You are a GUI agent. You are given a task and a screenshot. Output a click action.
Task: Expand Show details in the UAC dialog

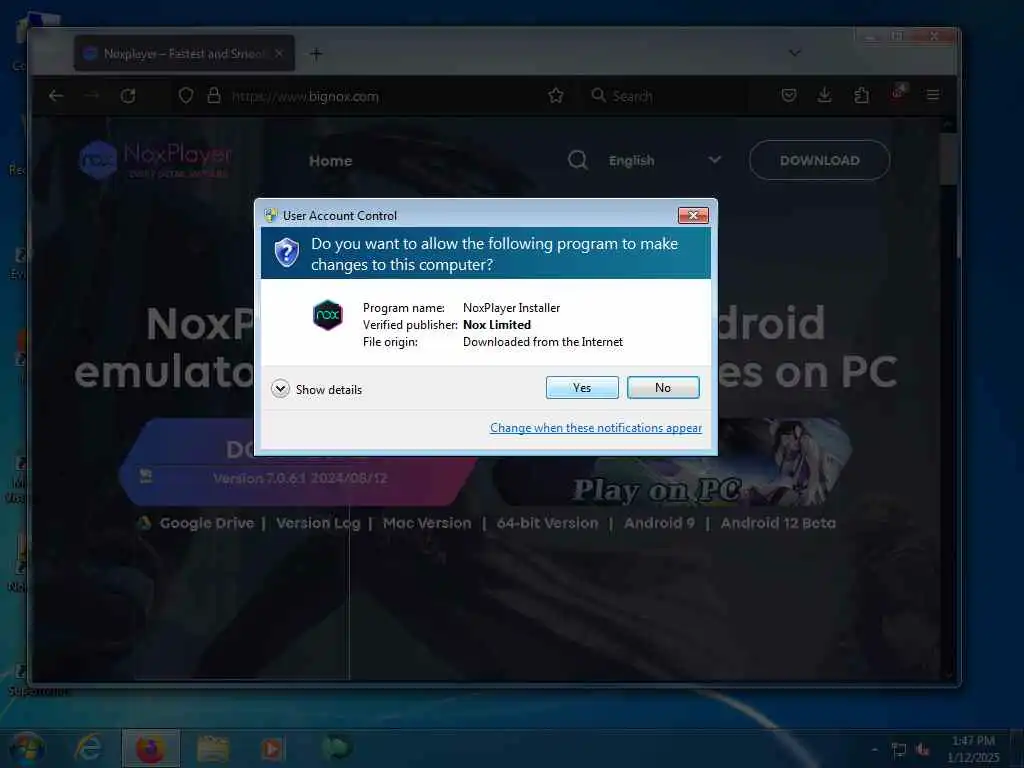(x=317, y=389)
